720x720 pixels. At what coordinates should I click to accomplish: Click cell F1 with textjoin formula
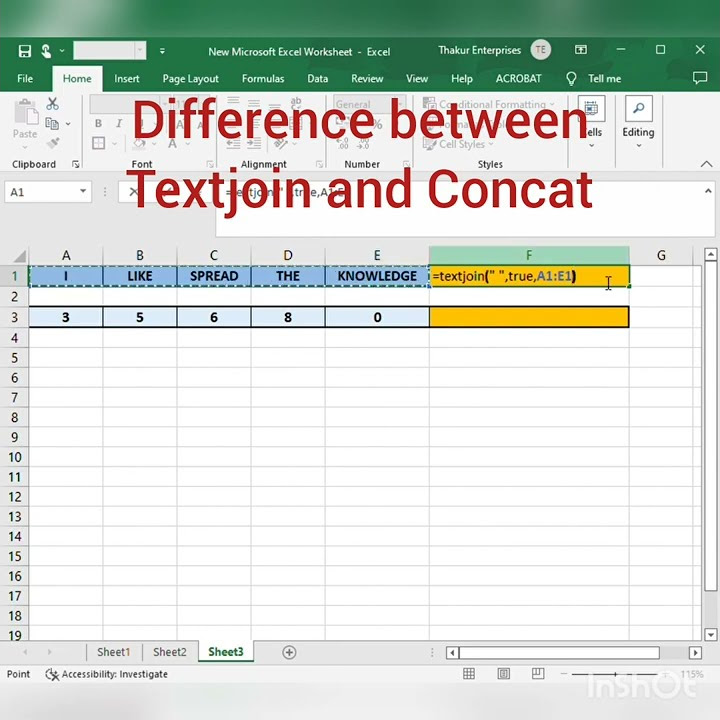coord(529,276)
